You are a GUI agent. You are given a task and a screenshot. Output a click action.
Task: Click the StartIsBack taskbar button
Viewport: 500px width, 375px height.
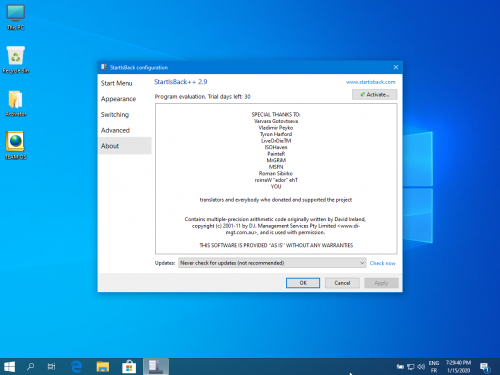coord(156,367)
